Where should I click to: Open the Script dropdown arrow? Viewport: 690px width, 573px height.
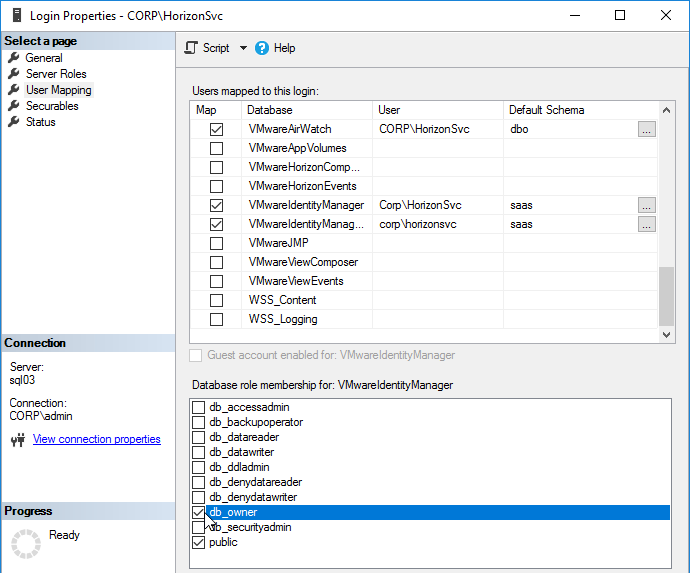[x=243, y=48]
